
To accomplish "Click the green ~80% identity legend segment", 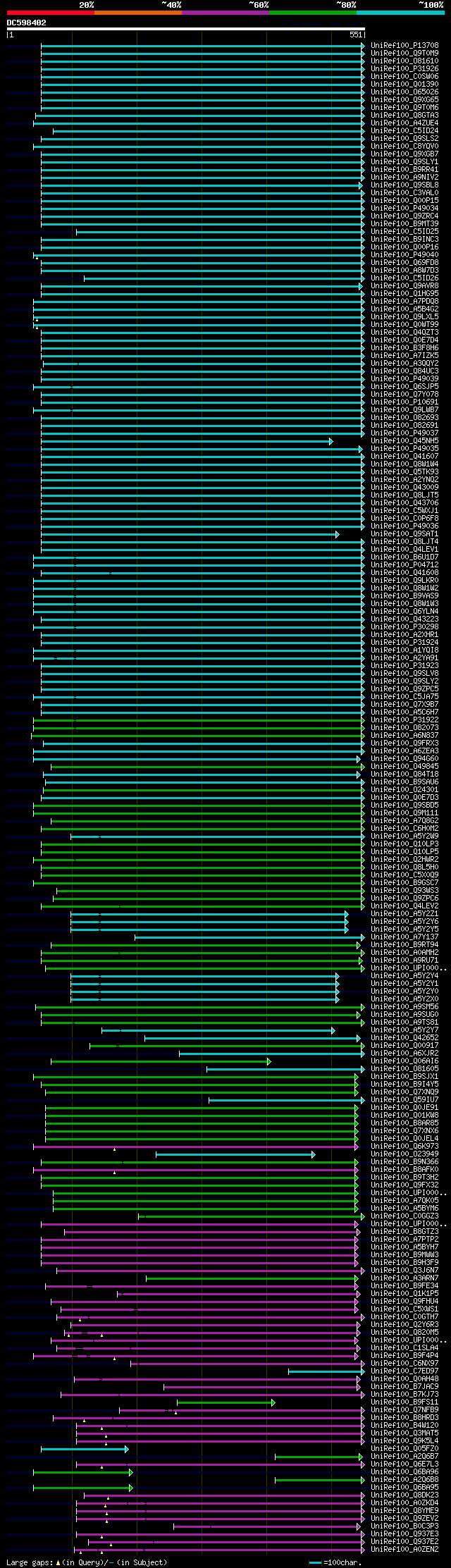I will point(313,13).
